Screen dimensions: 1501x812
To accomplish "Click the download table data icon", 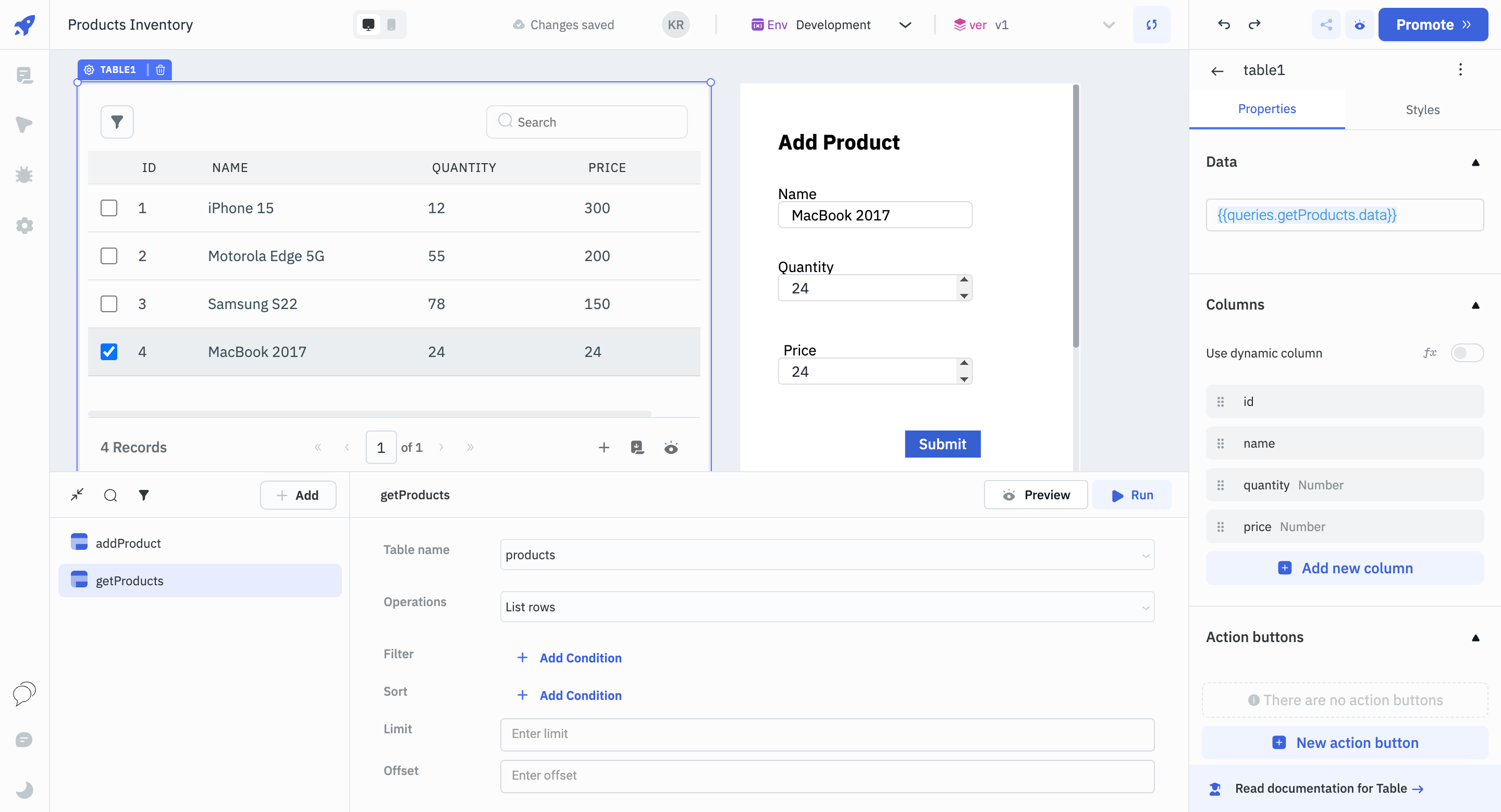I will (x=637, y=447).
